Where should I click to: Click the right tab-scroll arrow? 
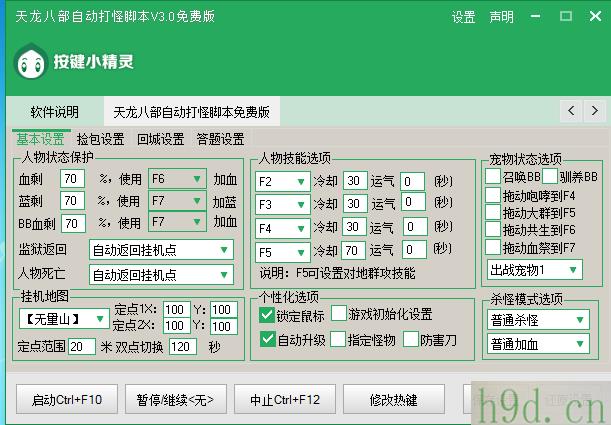pyautogui.click(x=595, y=111)
